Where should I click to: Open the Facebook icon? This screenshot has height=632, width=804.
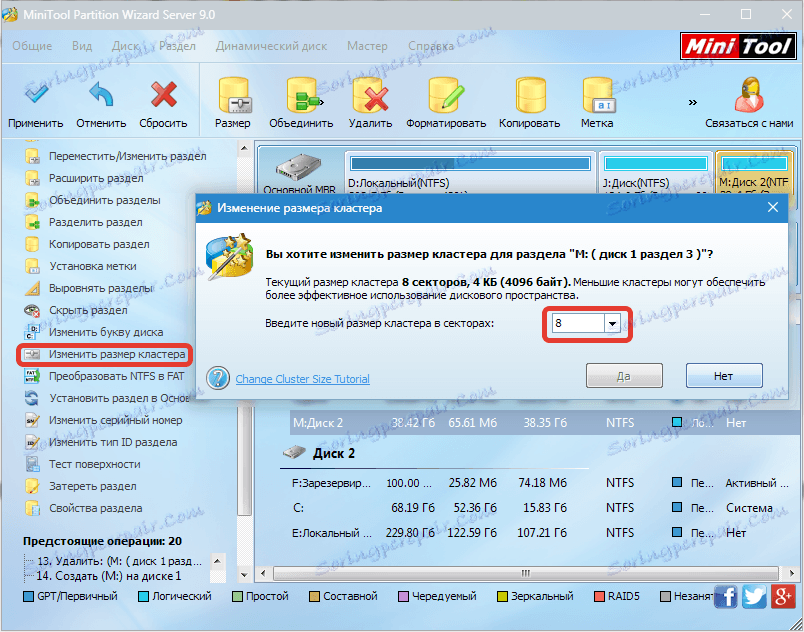click(726, 597)
